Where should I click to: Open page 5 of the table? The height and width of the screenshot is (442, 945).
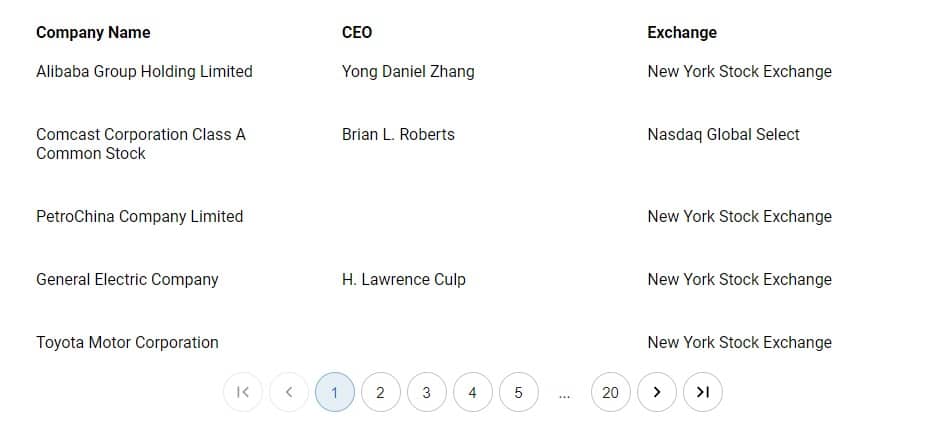518,392
